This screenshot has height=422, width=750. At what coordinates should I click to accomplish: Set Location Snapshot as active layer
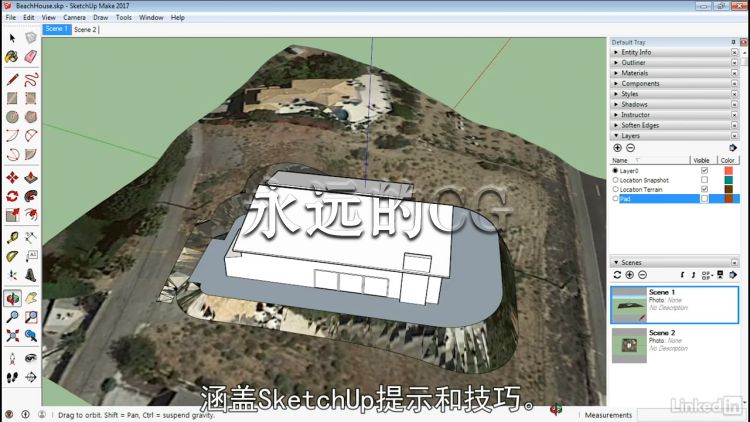tap(615, 180)
